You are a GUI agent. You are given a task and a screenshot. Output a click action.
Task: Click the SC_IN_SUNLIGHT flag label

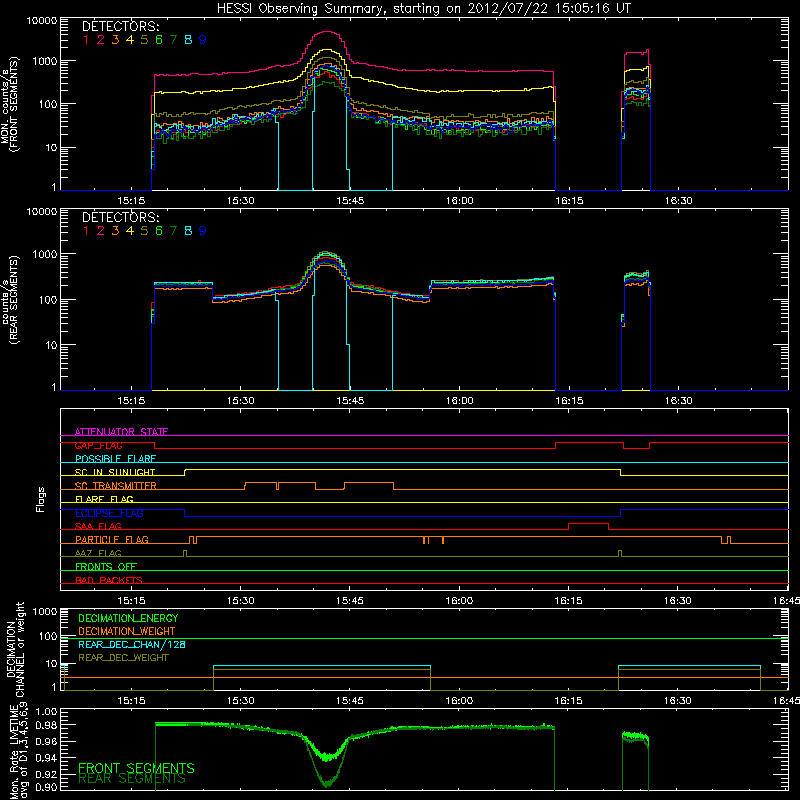point(115,472)
